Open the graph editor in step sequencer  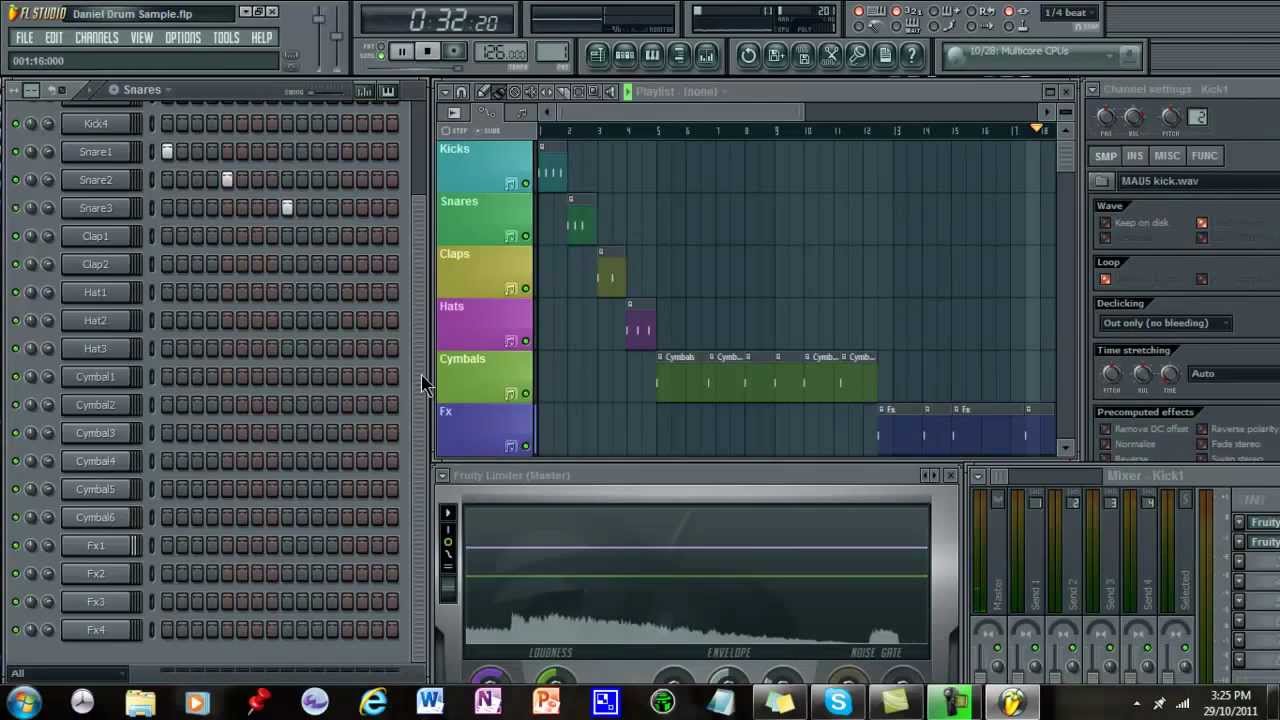click(x=364, y=91)
